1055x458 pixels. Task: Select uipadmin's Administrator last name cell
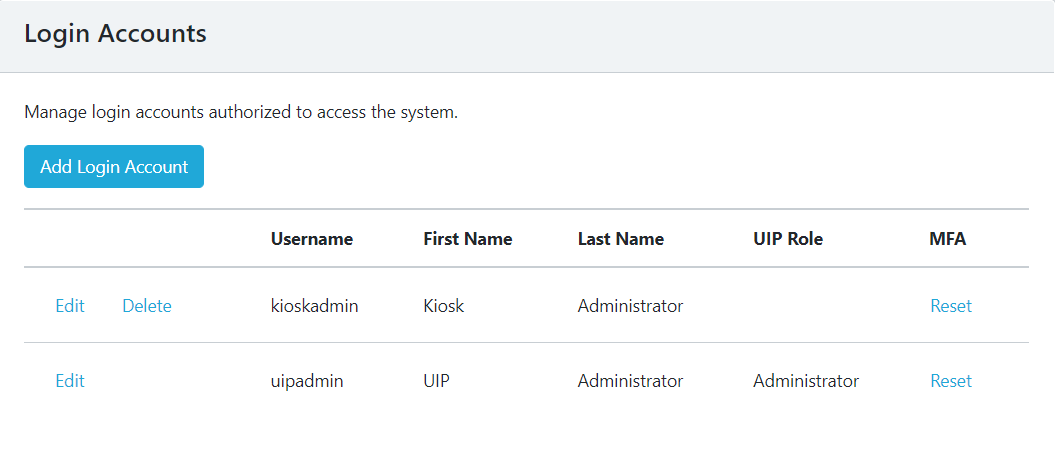[x=630, y=381]
